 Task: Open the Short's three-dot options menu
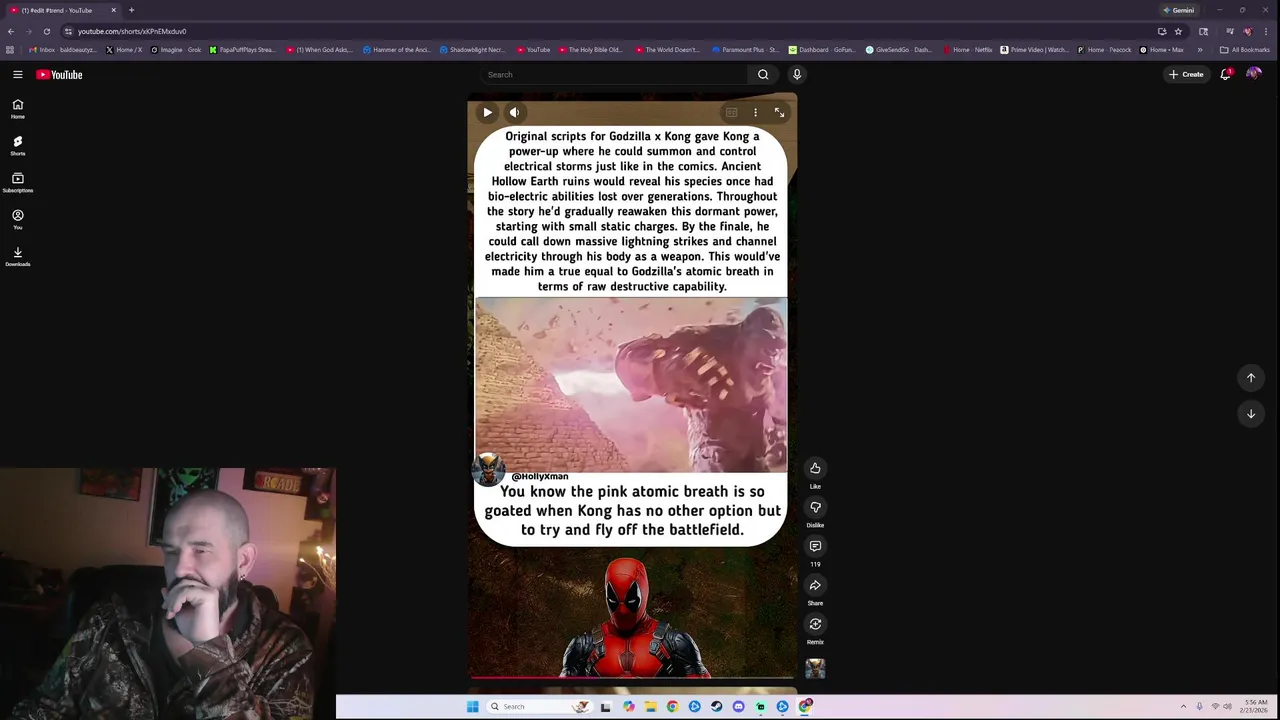point(755,113)
